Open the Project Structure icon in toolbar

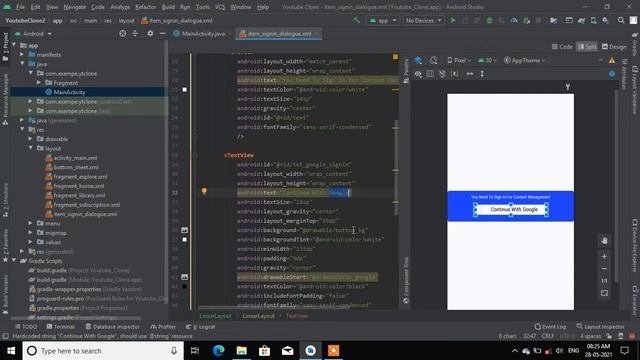click(x=553, y=20)
